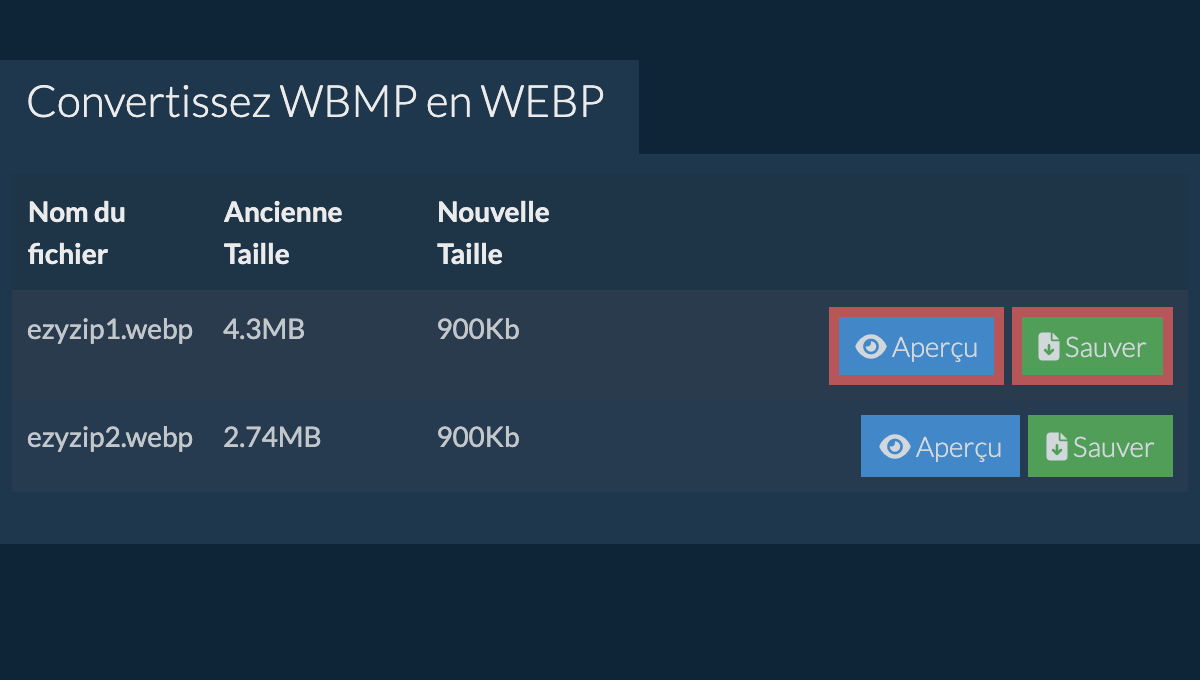The image size is (1200, 680).
Task: Click the 'Convertissez WBMP en WEBP' heading
Action: tap(315, 103)
